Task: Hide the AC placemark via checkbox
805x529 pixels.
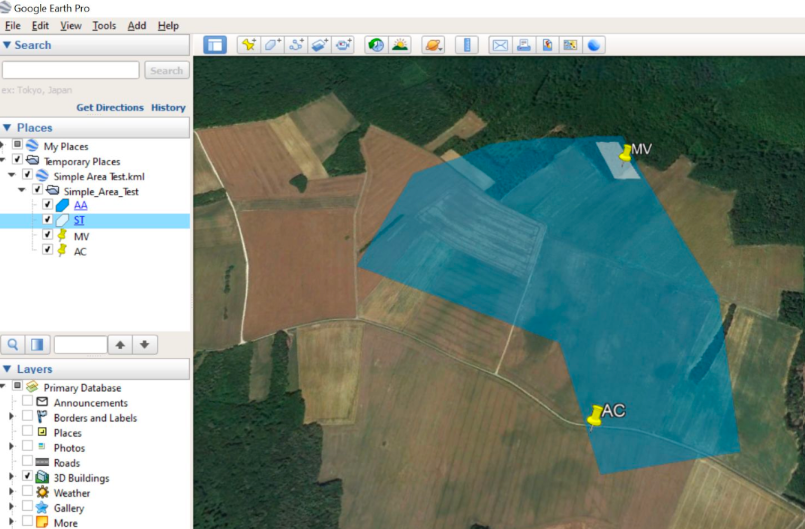Action: [47, 250]
